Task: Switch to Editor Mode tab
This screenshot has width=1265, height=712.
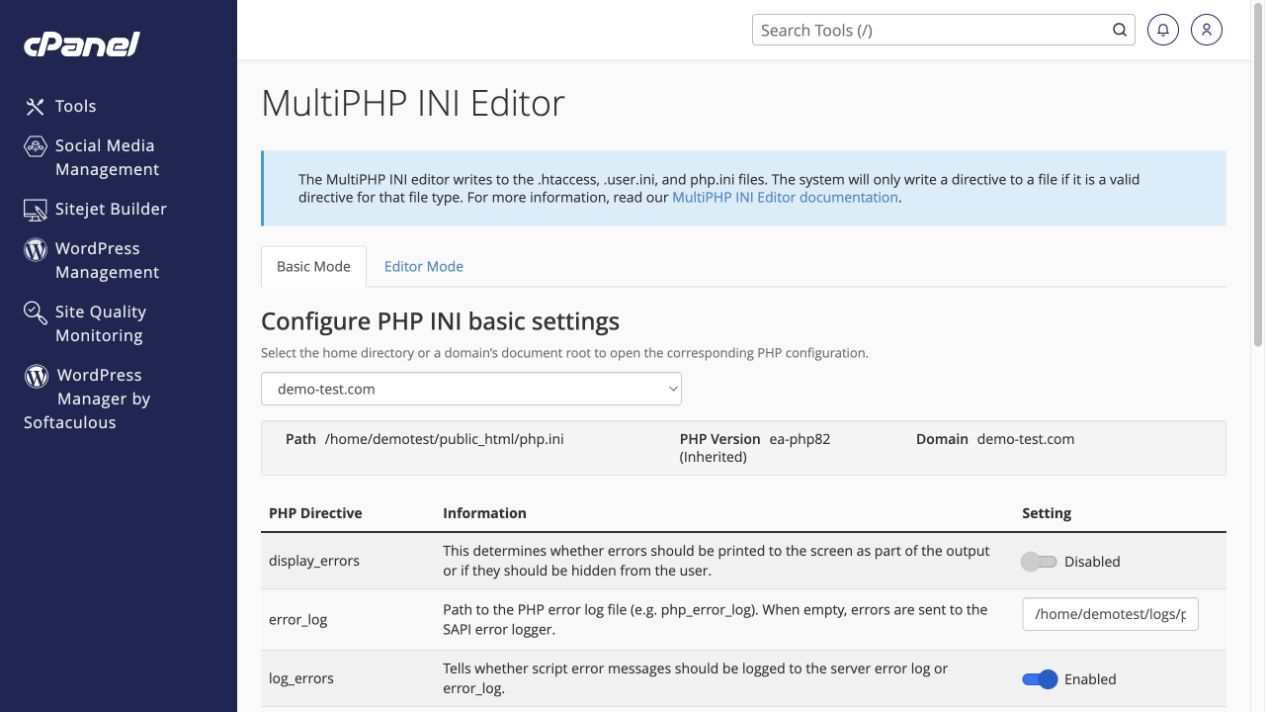Action: point(424,266)
